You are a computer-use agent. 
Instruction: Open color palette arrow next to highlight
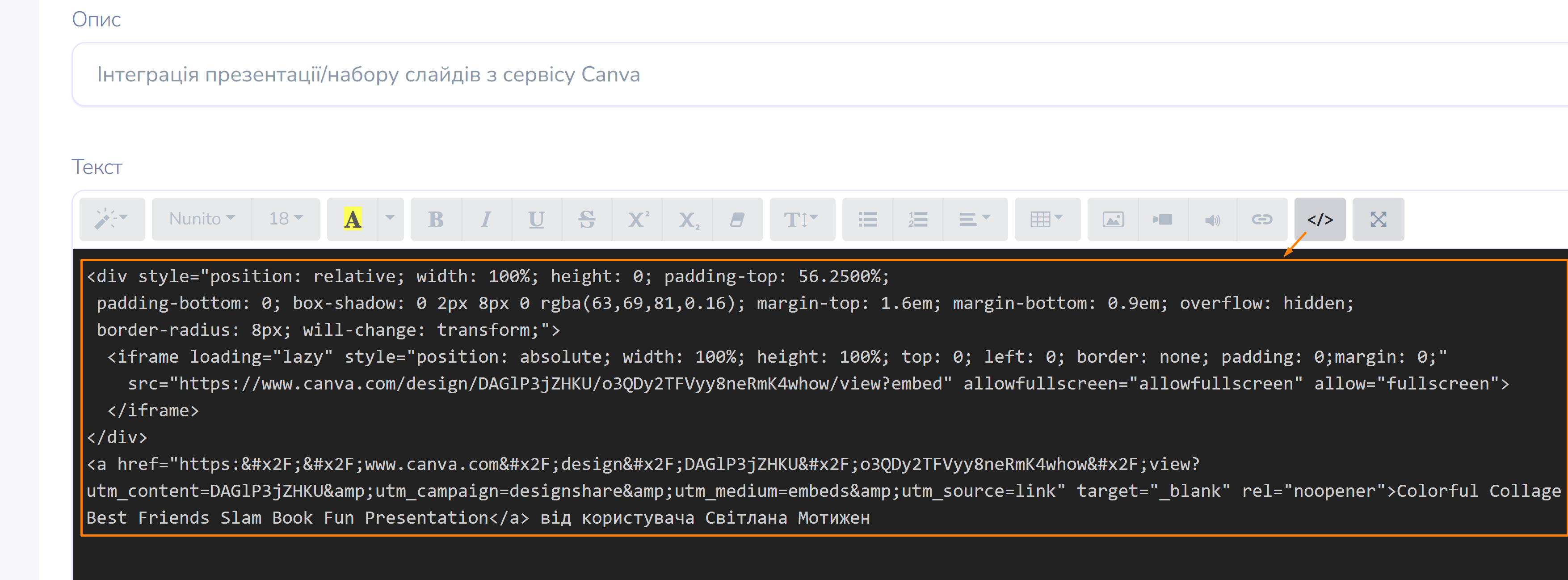(390, 219)
